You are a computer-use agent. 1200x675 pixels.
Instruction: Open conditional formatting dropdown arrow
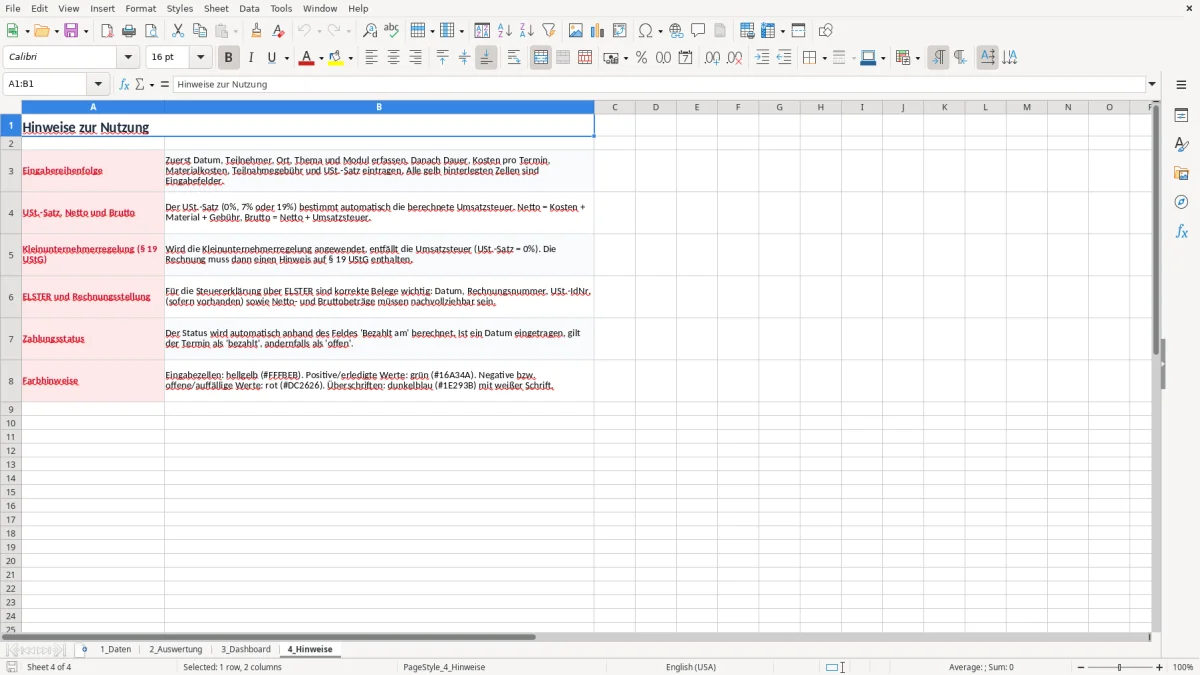click(917, 58)
